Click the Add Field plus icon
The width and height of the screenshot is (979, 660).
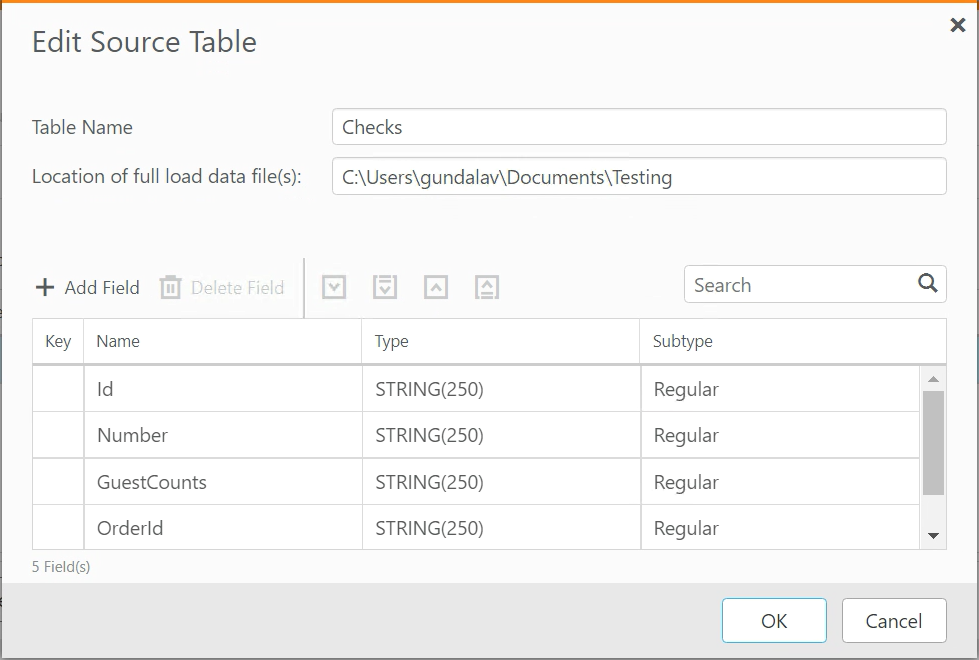click(45, 288)
